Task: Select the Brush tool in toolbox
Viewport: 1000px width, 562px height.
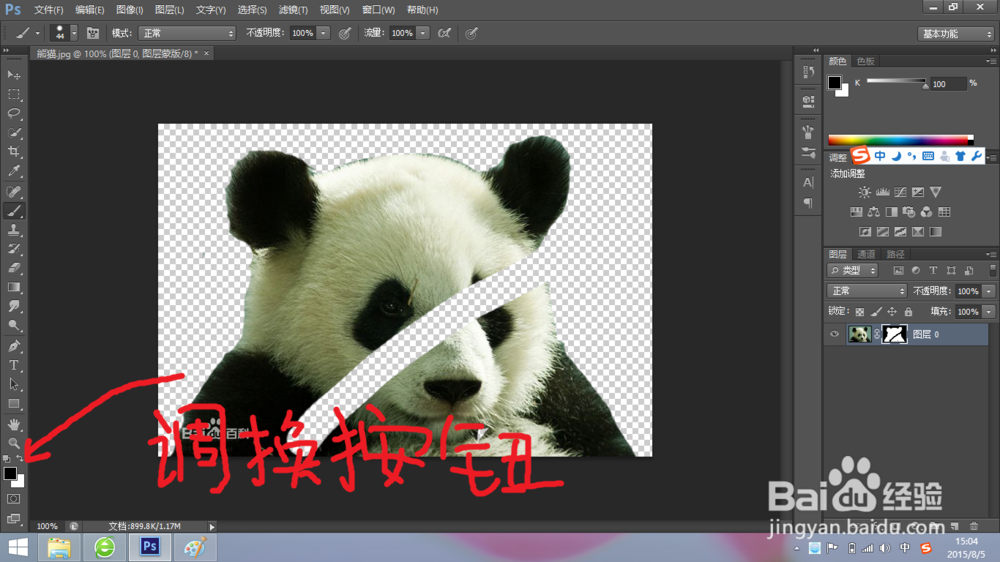Action: pos(14,211)
